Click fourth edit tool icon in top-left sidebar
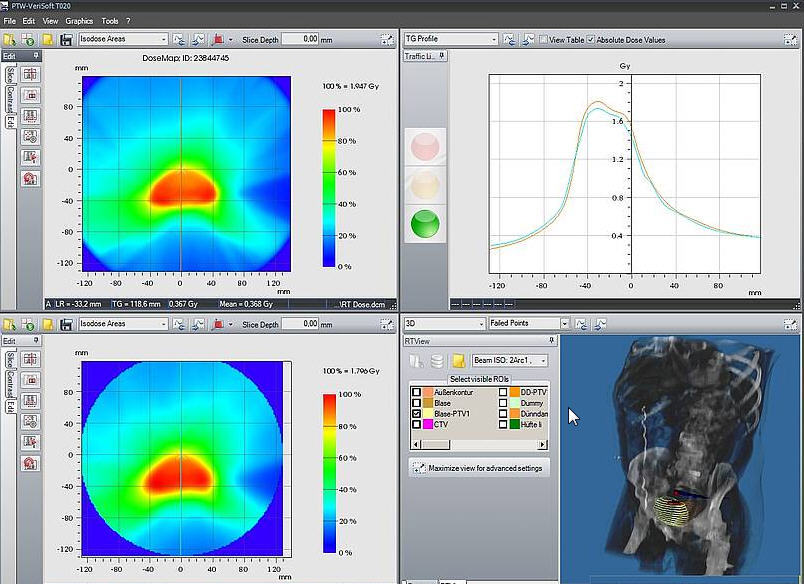 (30, 136)
